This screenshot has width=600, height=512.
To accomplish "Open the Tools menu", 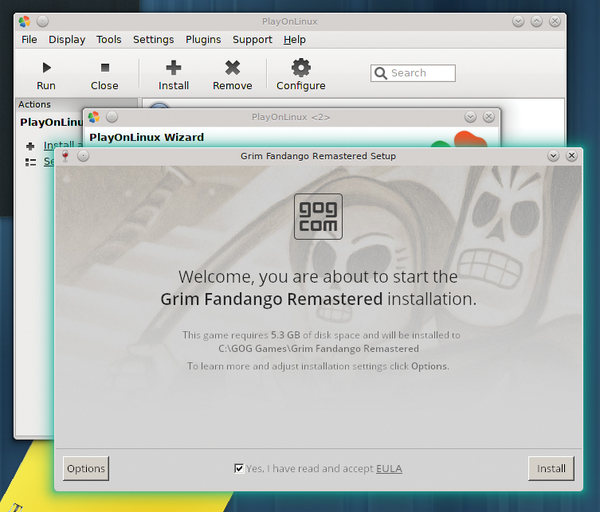I will click(x=109, y=40).
